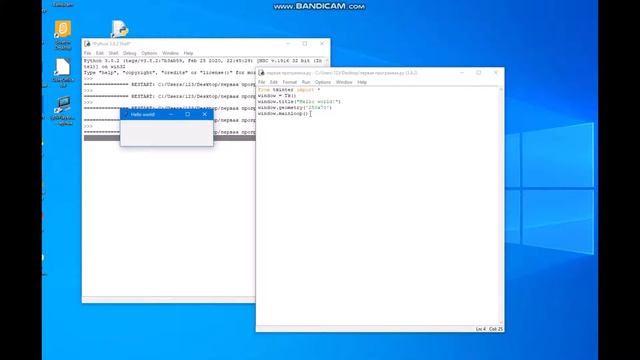Click the window.title code line in editor
The height and width of the screenshot is (360, 640).
pos(299,102)
